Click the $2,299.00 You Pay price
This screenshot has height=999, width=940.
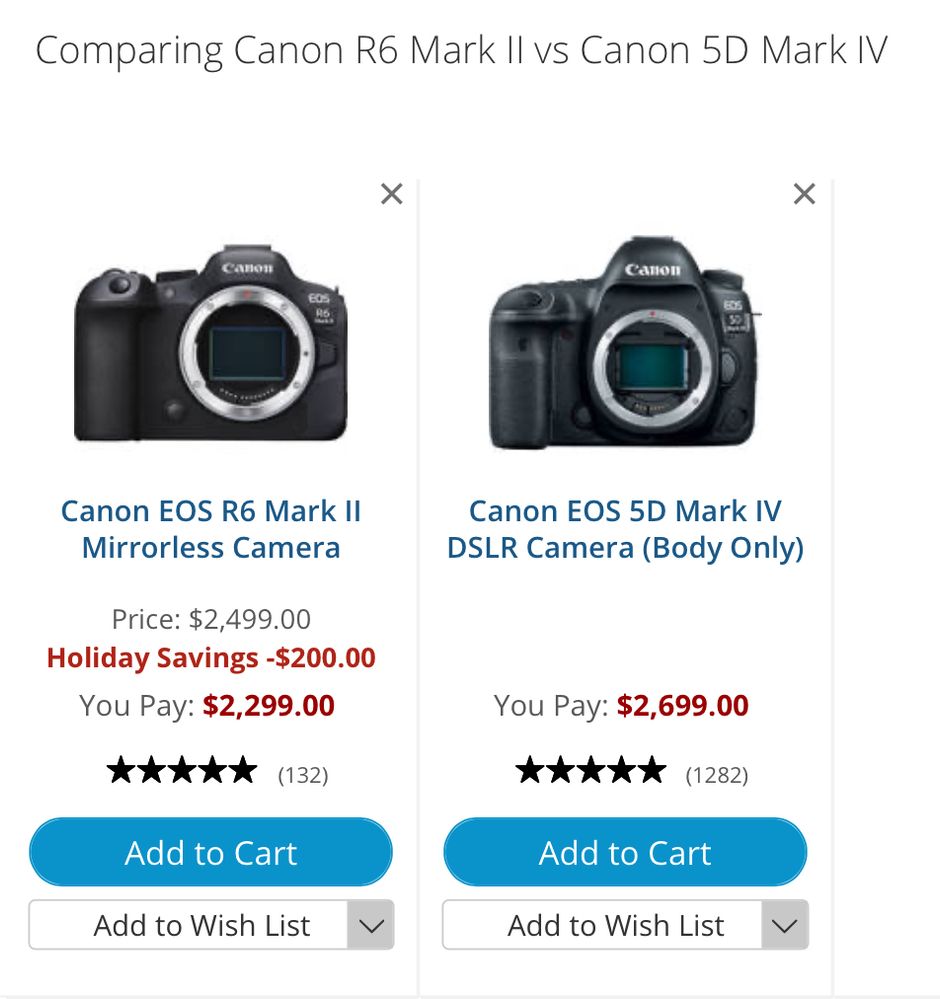[x=268, y=706]
